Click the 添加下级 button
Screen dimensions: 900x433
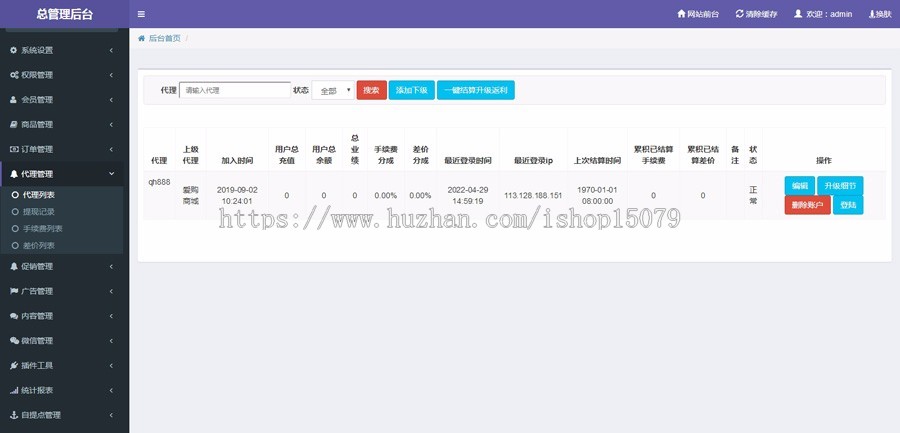pyautogui.click(x=412, y=90)
